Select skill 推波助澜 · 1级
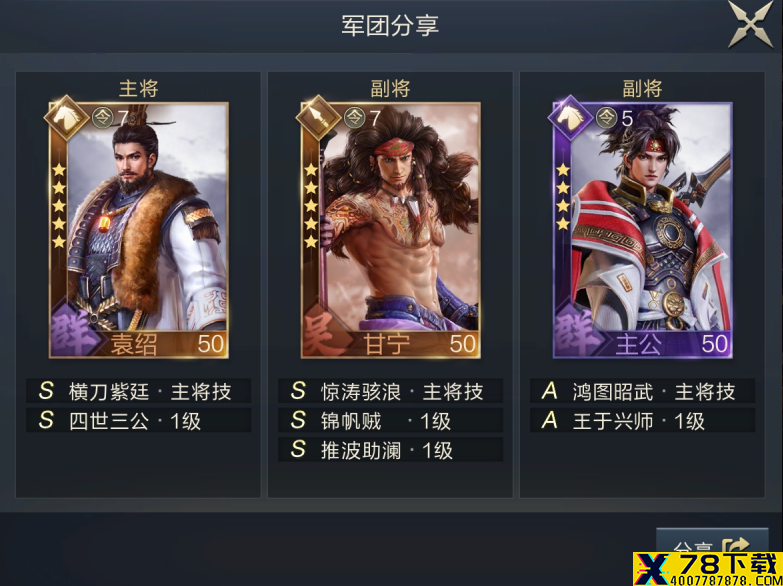Image resolution: width=783 pixels, height=586 pixels. [391, 450]
